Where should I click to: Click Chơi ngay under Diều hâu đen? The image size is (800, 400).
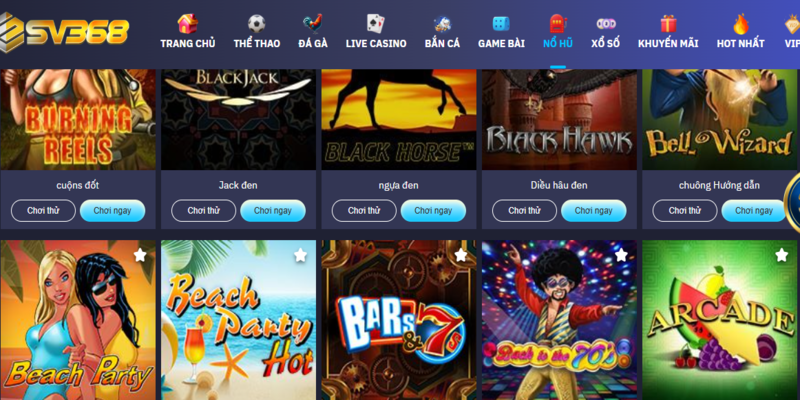pos(593,211)
